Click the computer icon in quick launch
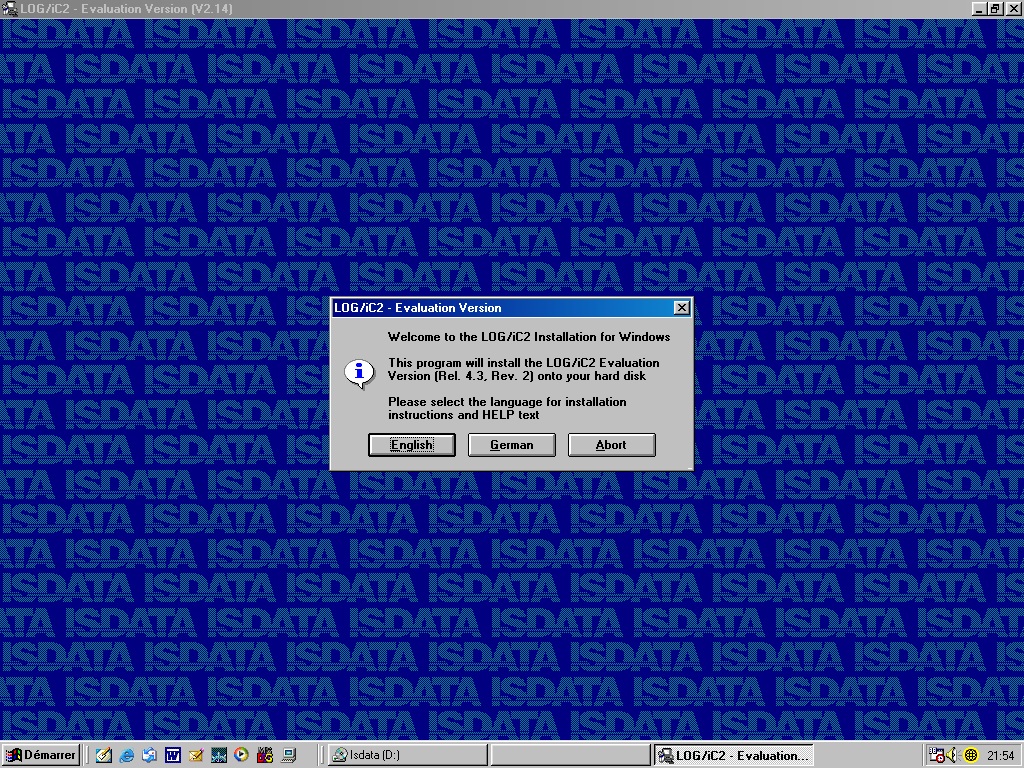1024x768 pixels. pos(288,755)
